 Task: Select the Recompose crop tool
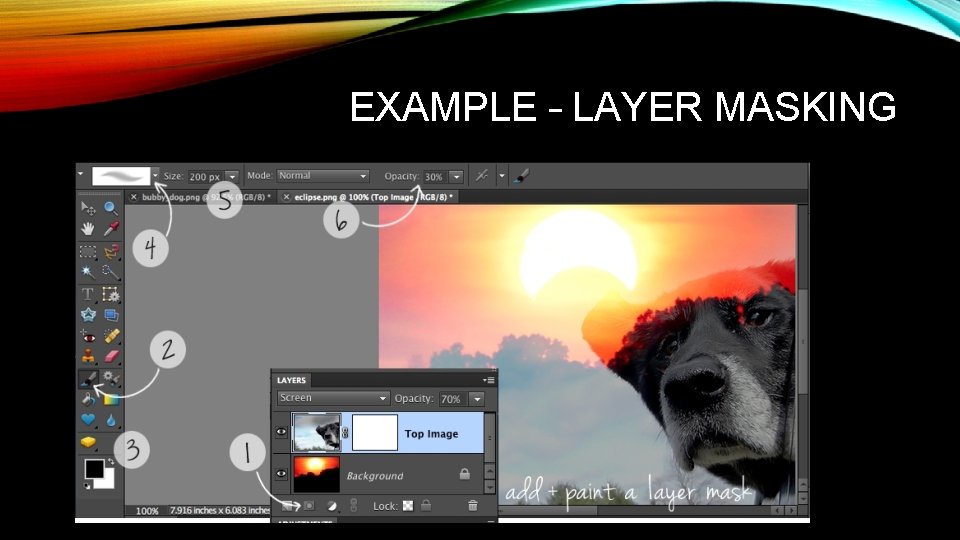click(111, 294)
